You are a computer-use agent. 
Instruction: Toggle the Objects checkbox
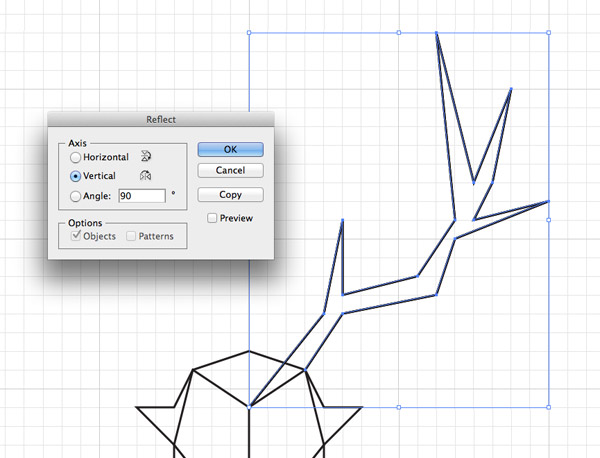75,236
